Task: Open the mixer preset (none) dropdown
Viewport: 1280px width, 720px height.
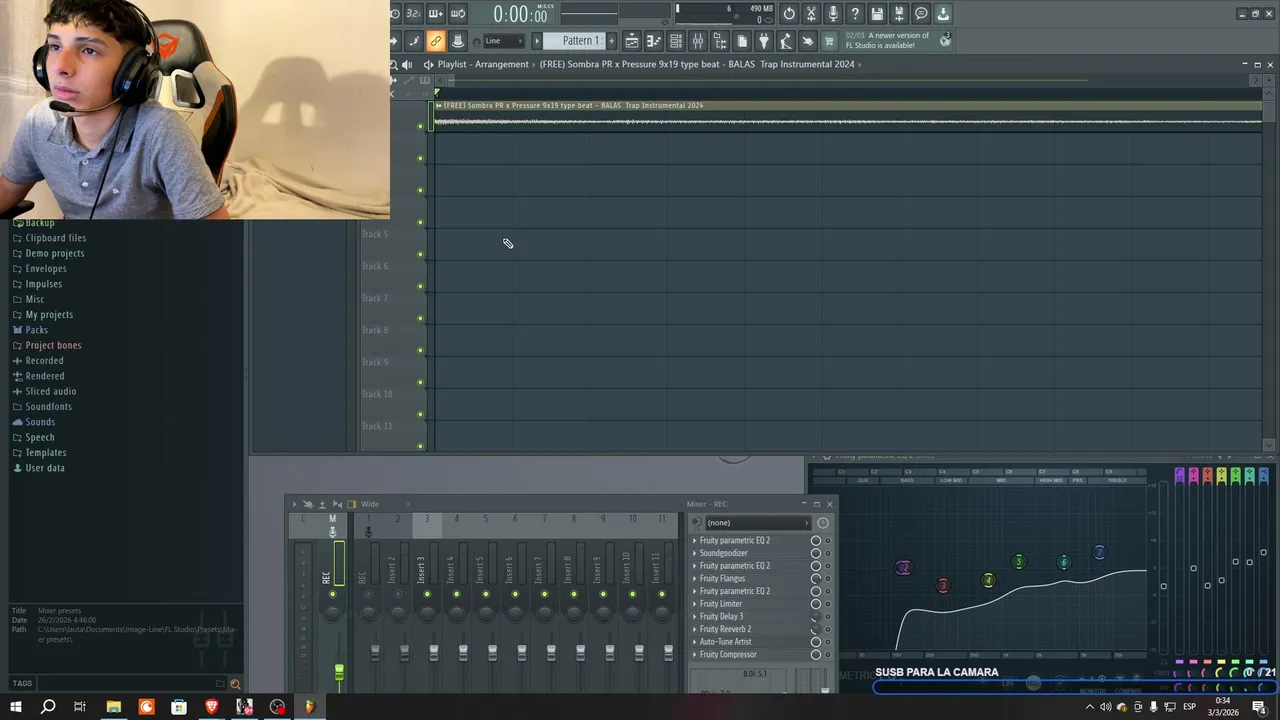Action: coord(758,523)
